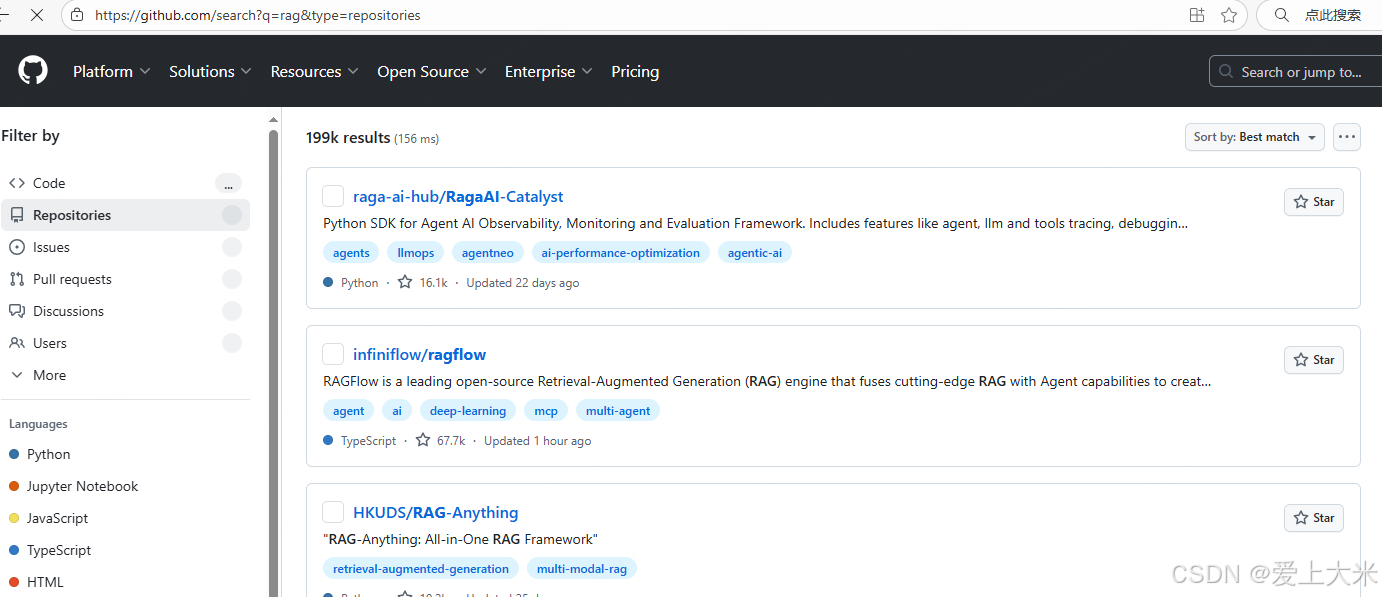Screen dimensions: 1382x597
Task: Open infiniflow/ragflow repository link
Action: [x=419, y=355]
